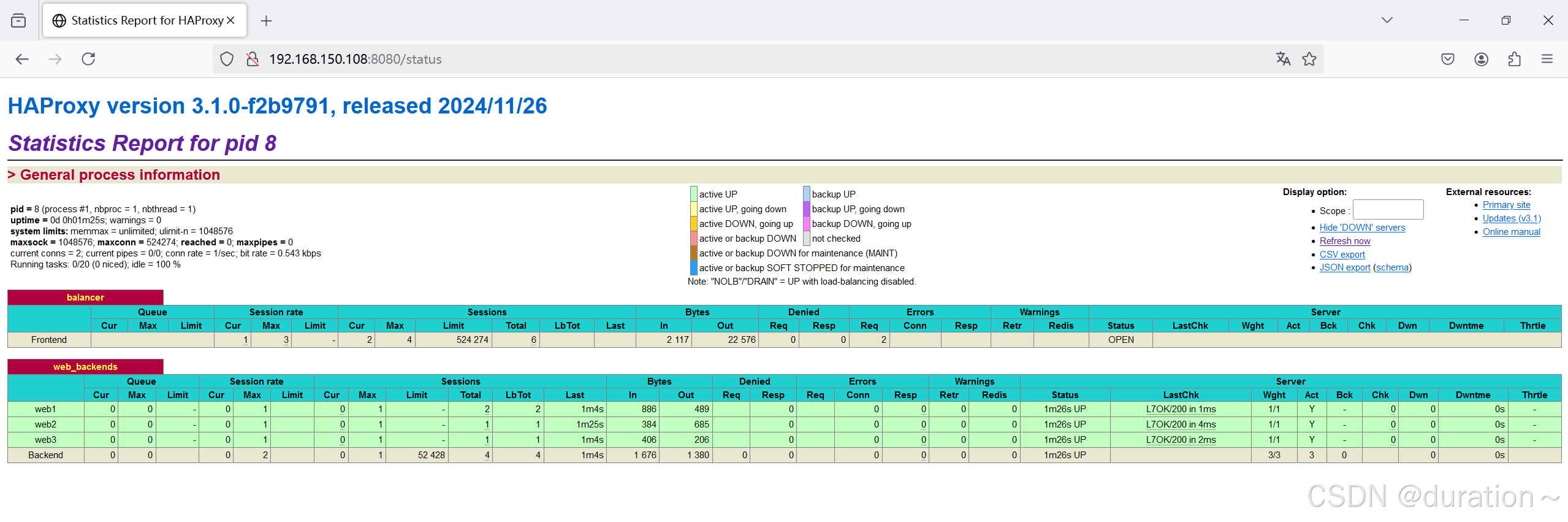Open the Updates (v3.1) link
This screenshot has width=1568, height=522.
1512,218
